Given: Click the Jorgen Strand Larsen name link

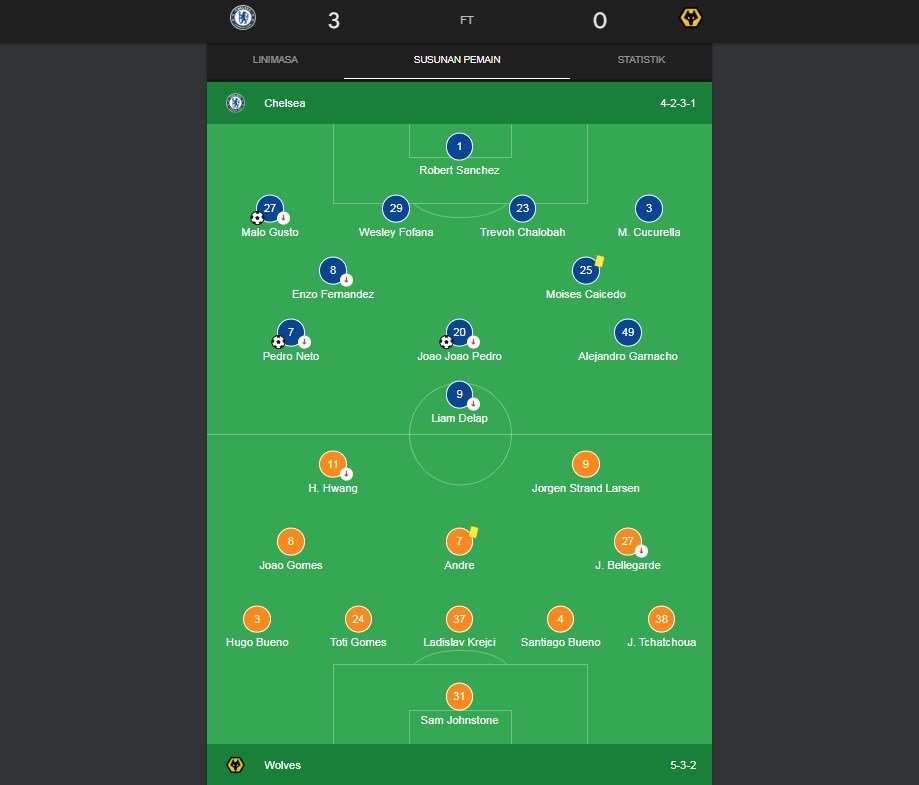Looking at the screenshot, I should (x=586, y=488).
